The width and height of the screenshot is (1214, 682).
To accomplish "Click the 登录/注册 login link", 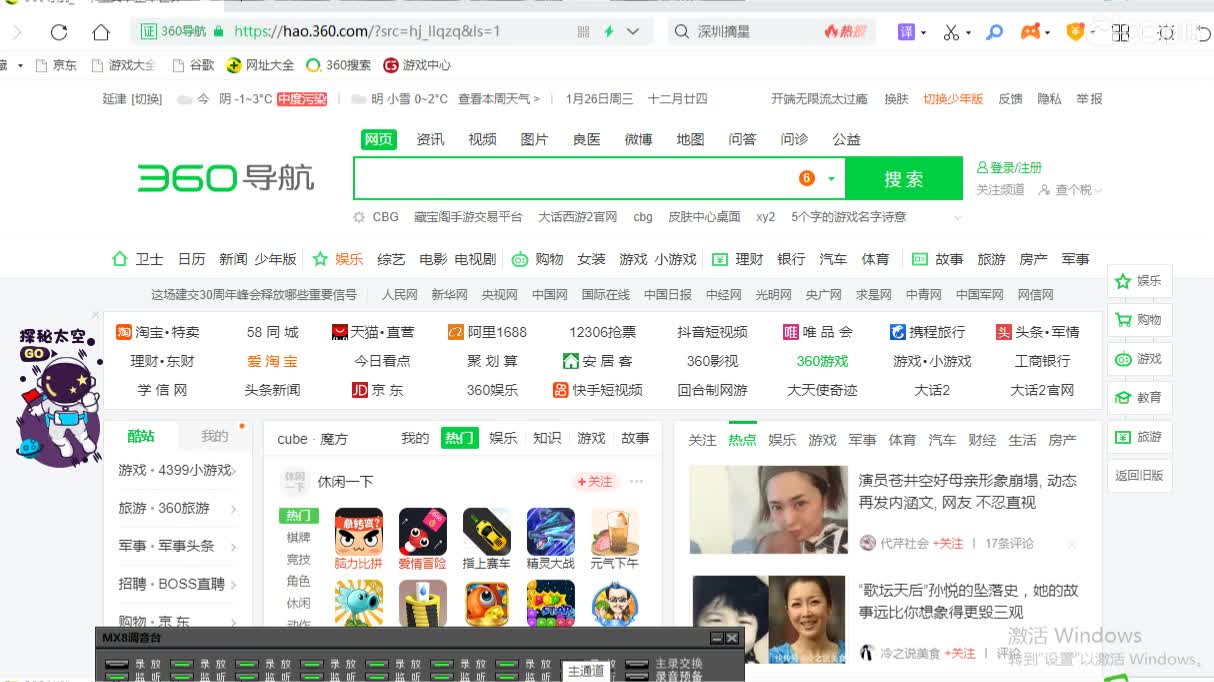I will (x=1009, y=168).
